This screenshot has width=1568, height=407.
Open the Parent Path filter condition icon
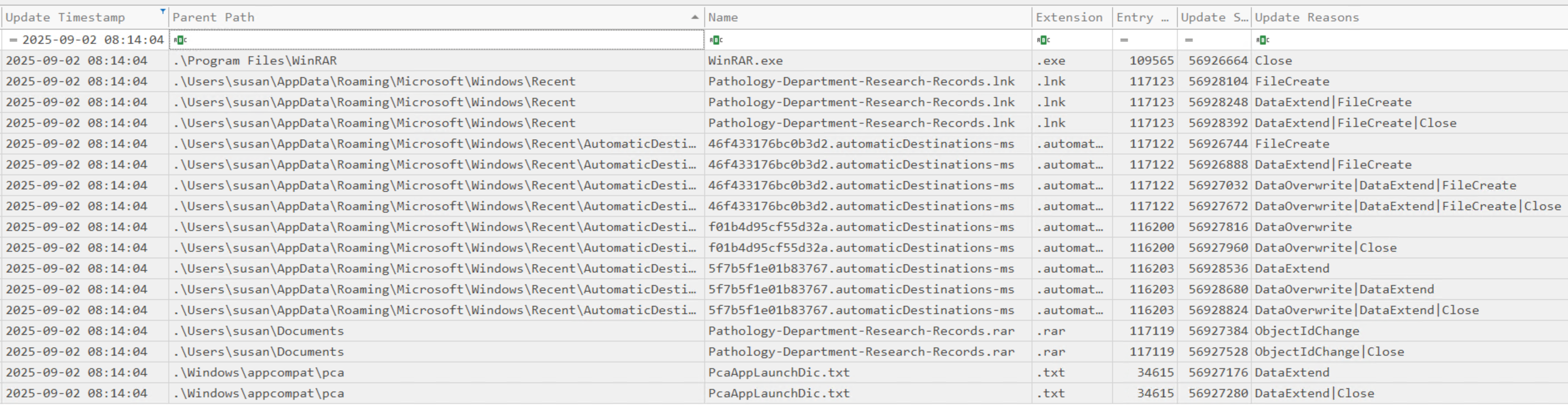coord(180,40)
